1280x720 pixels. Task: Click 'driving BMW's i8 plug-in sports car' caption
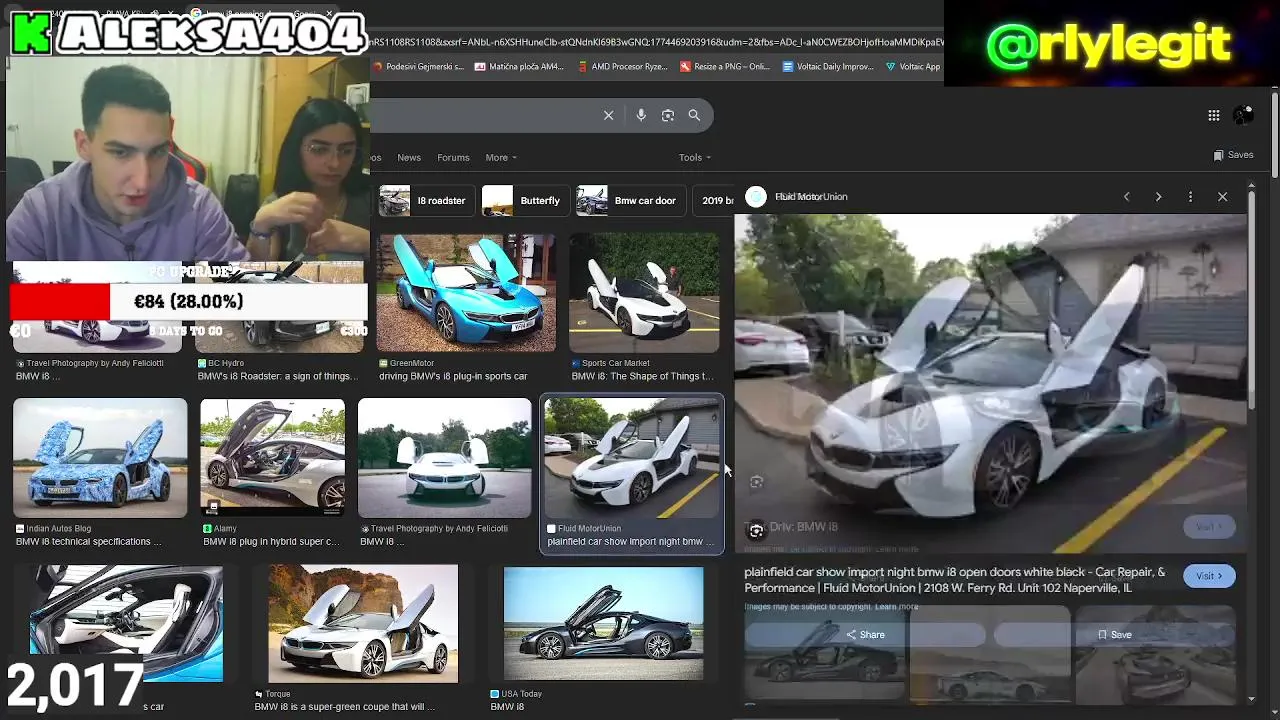(x=453, y=376)
